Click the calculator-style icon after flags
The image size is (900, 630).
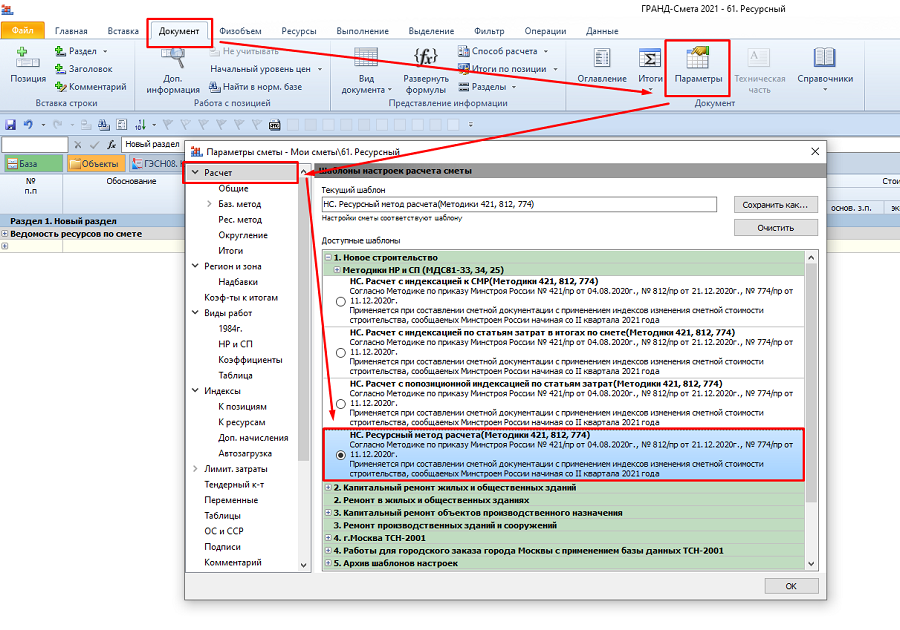coord(275,125)
